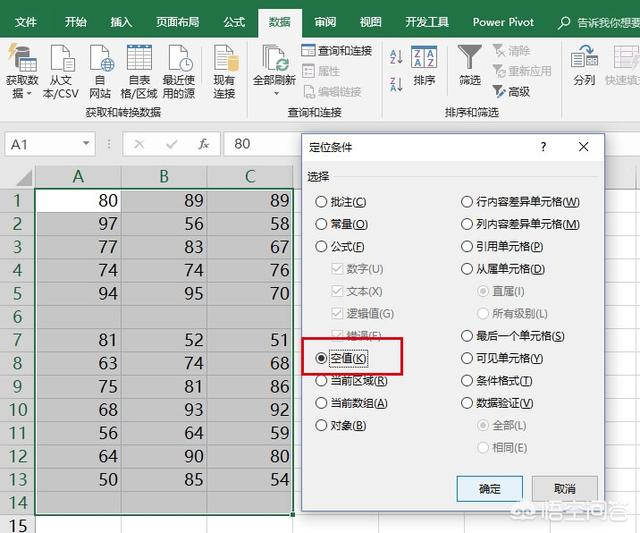Select Current Array (当前数组) radio
The width and height of the screenshot is (640, 533).
[321, 403]
